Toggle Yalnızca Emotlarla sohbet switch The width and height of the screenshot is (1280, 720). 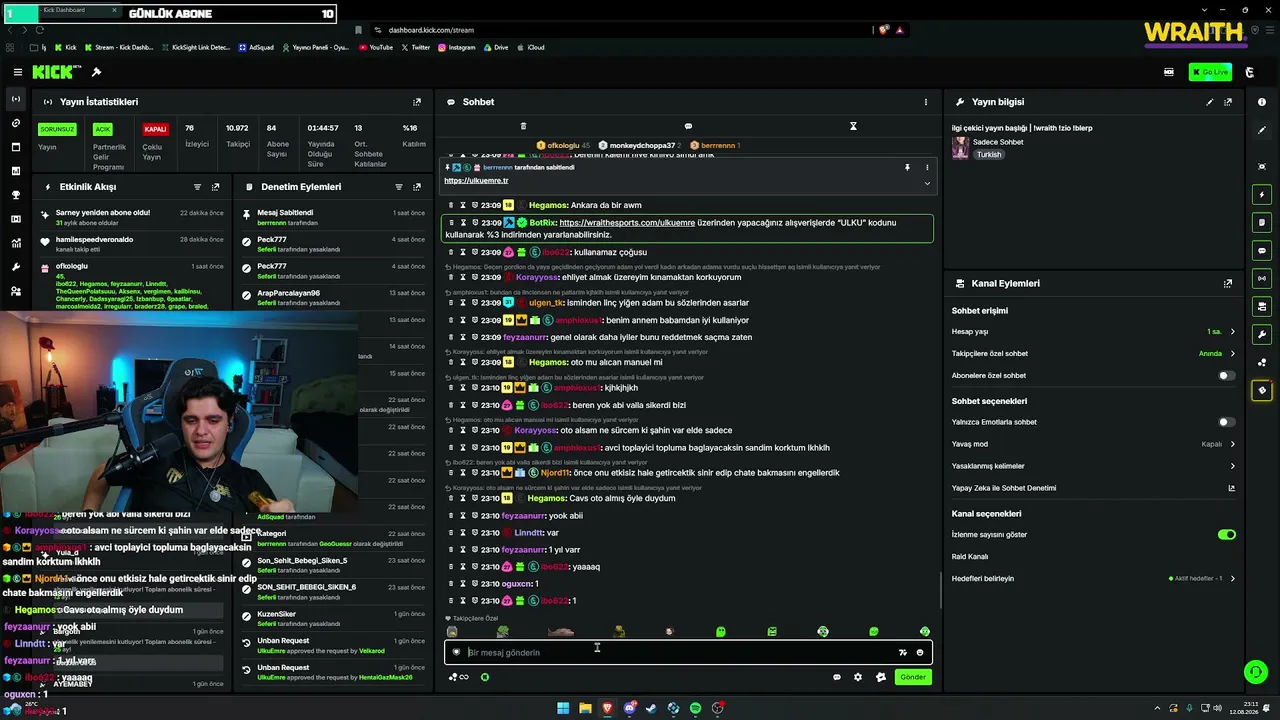(x=1226, y=422)
